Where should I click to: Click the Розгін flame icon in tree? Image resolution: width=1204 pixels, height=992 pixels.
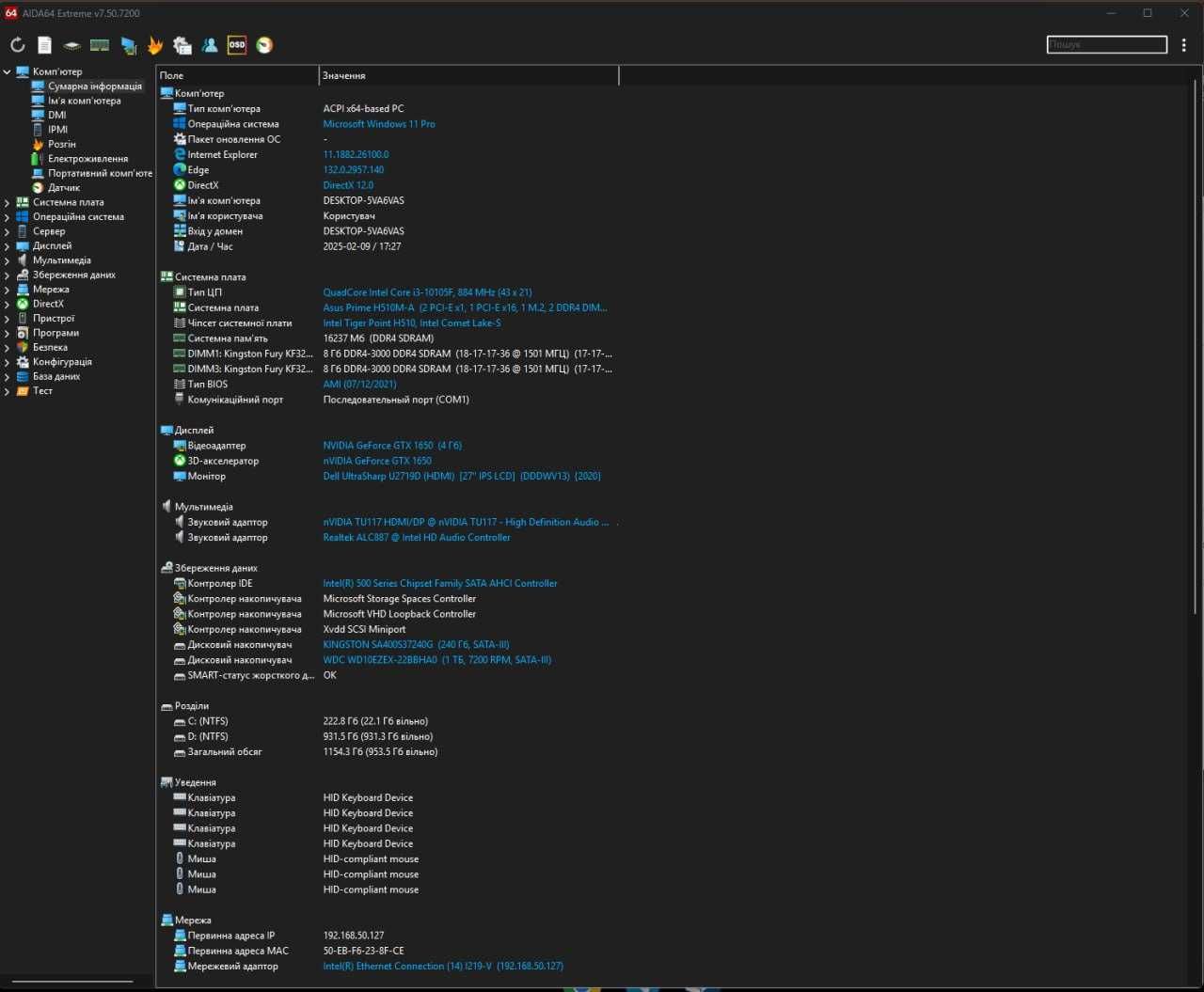pos(38,144)
